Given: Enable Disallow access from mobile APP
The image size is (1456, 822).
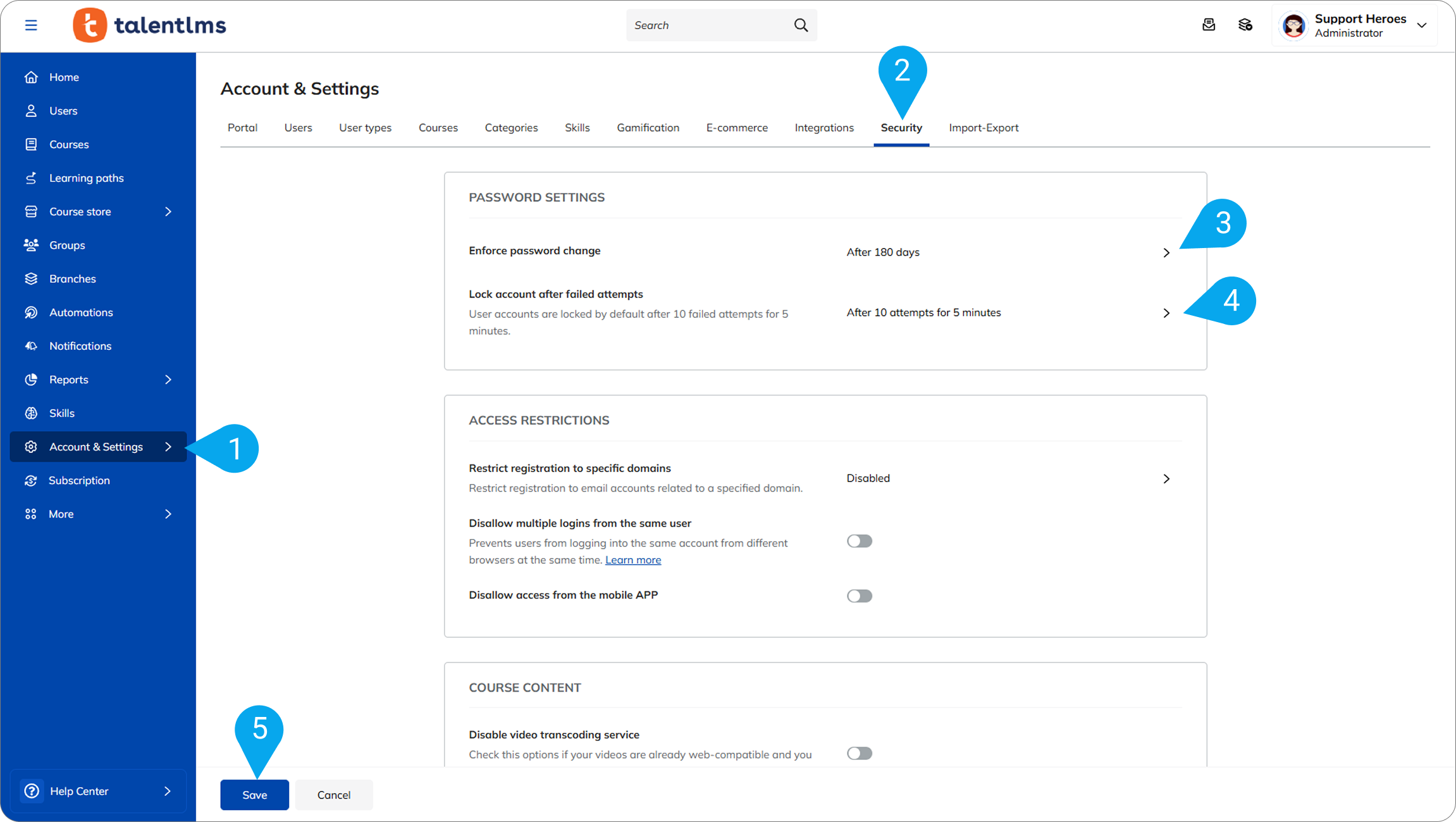Looking at the screenshot, I should pyautogui.click(x=860, y=596).
